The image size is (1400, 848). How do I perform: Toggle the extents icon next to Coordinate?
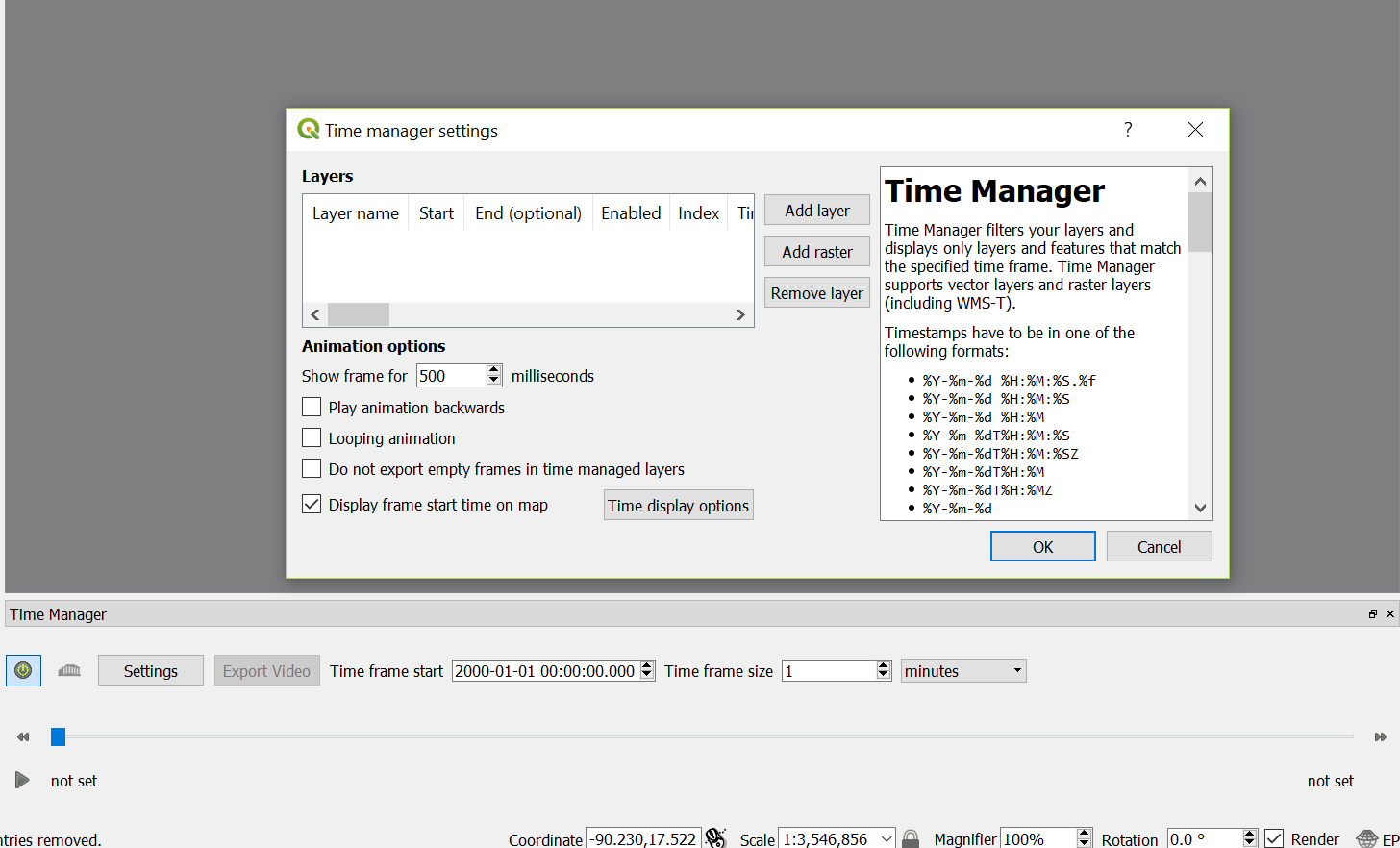click(x=715, y=838)
